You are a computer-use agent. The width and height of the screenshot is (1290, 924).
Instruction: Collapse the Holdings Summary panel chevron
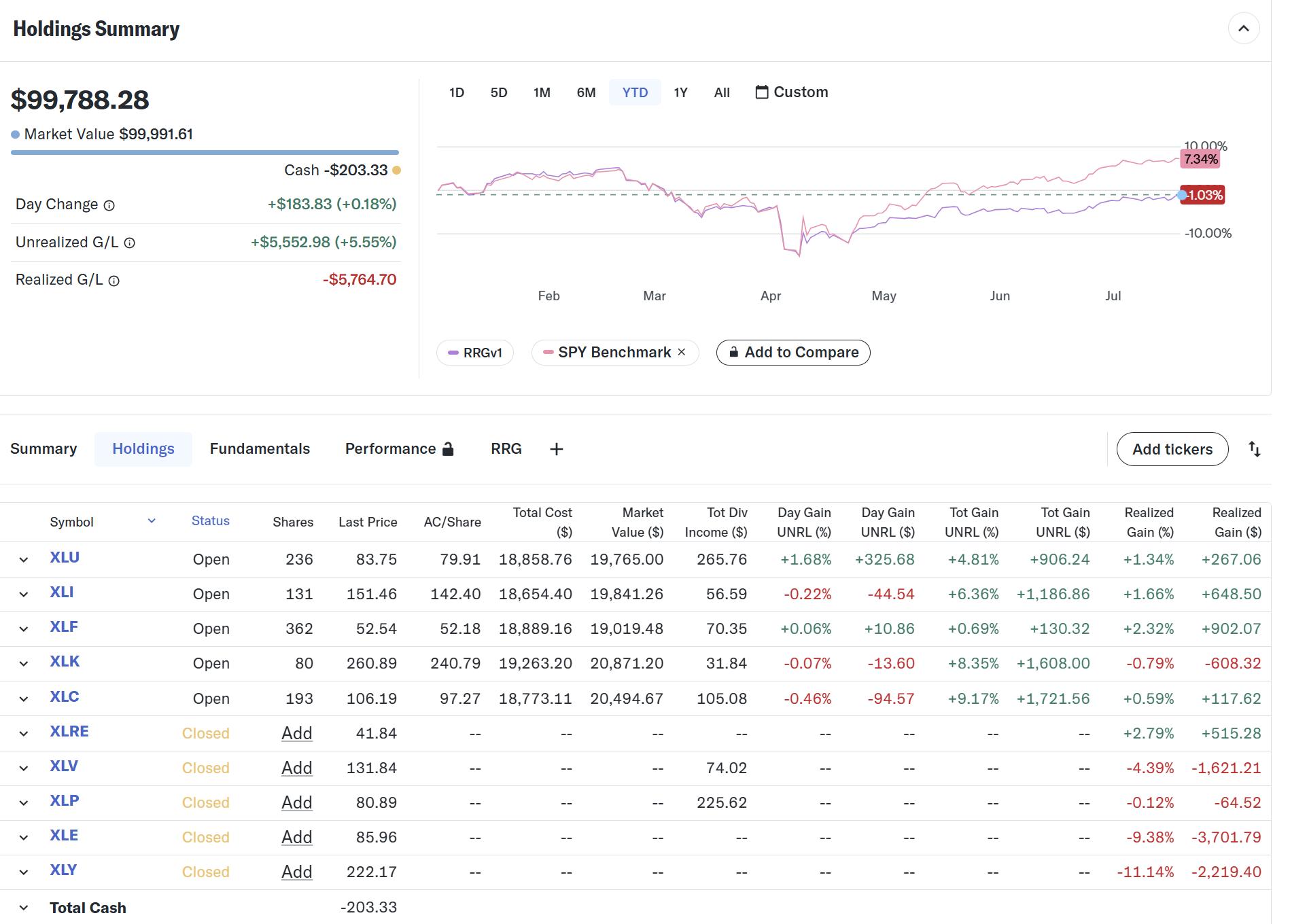[x=1243, y=29]
